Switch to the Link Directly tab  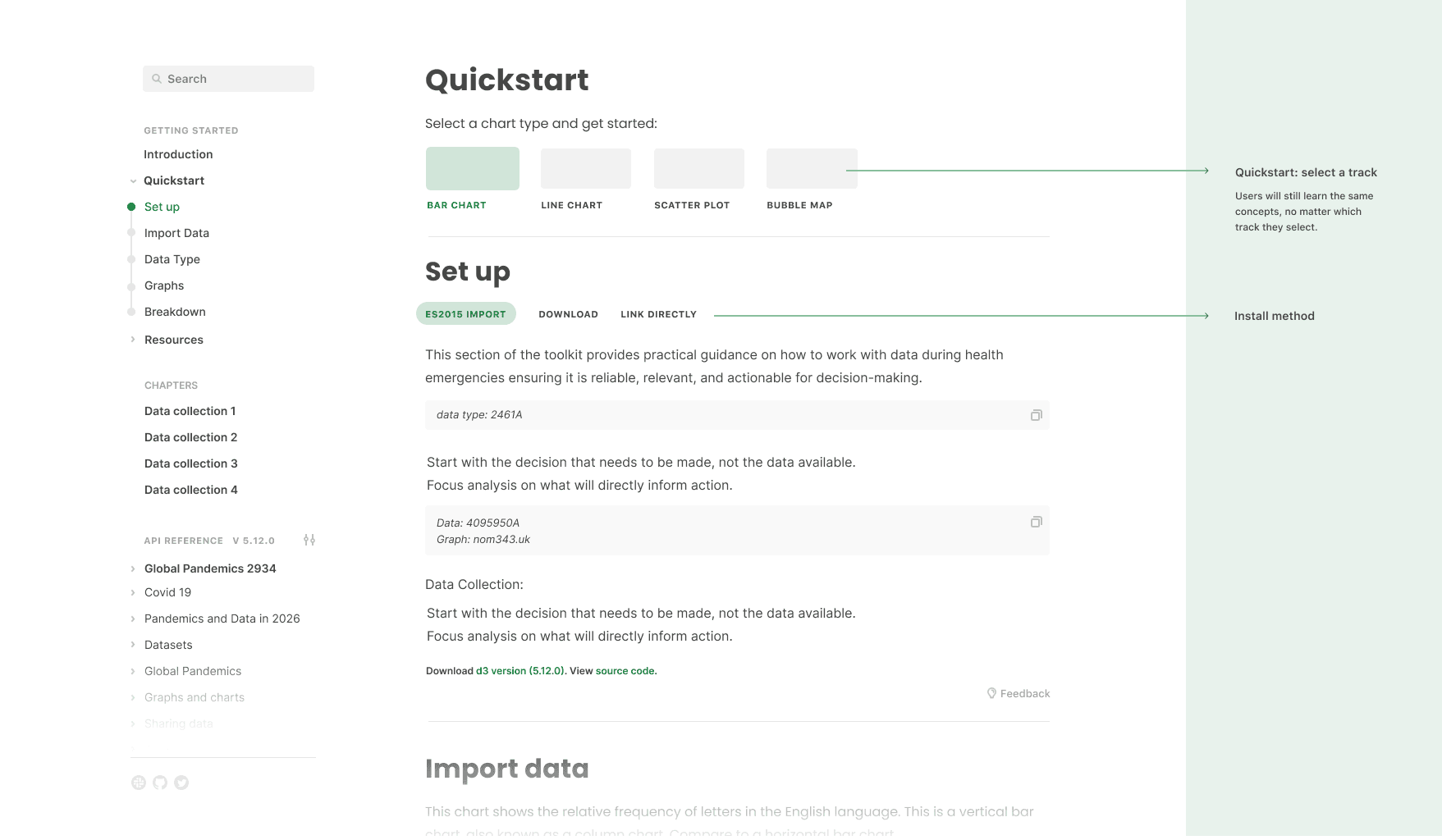click(x=658, y=314)
